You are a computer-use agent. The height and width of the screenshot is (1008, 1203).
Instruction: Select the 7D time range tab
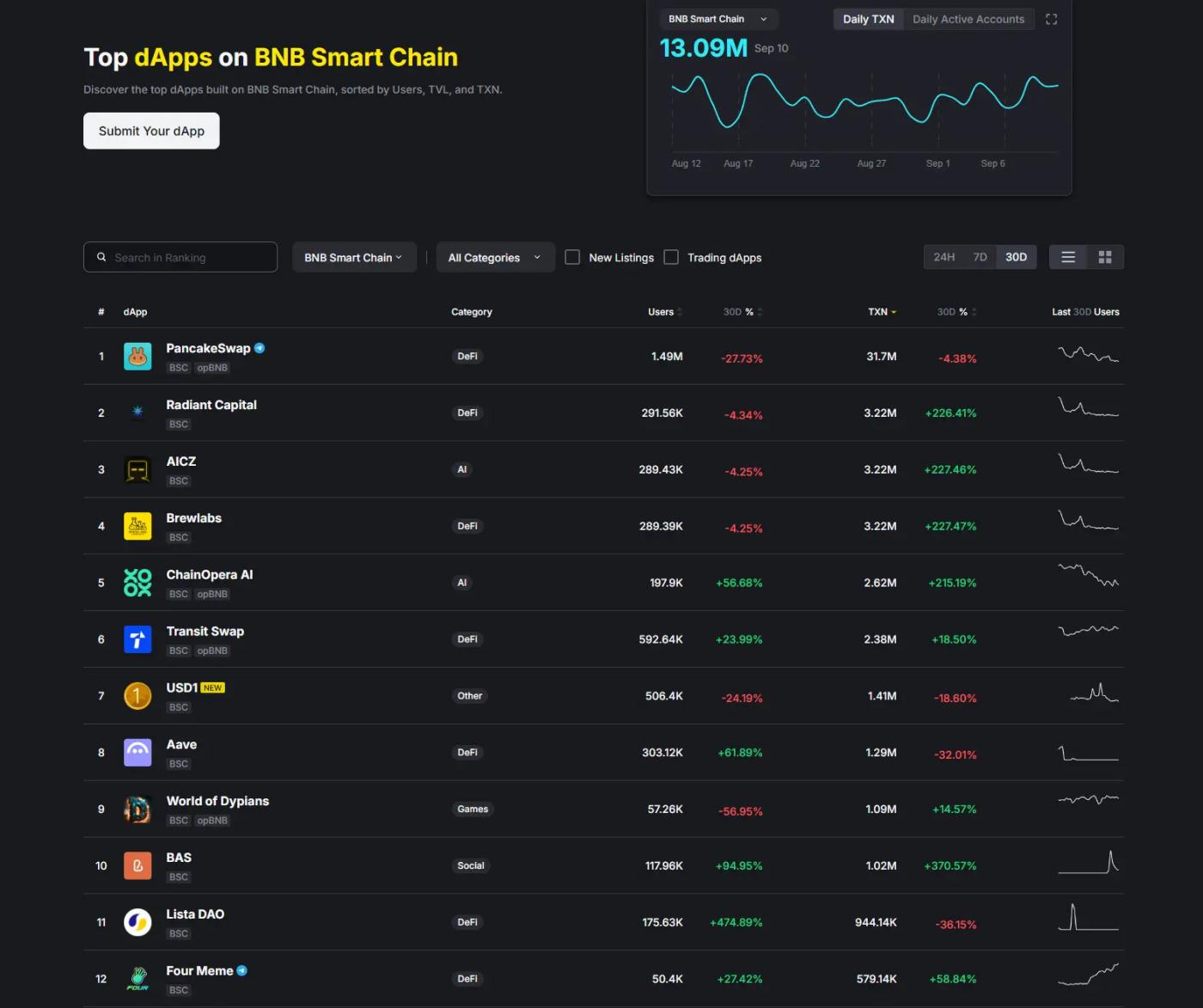click(980, 257)
